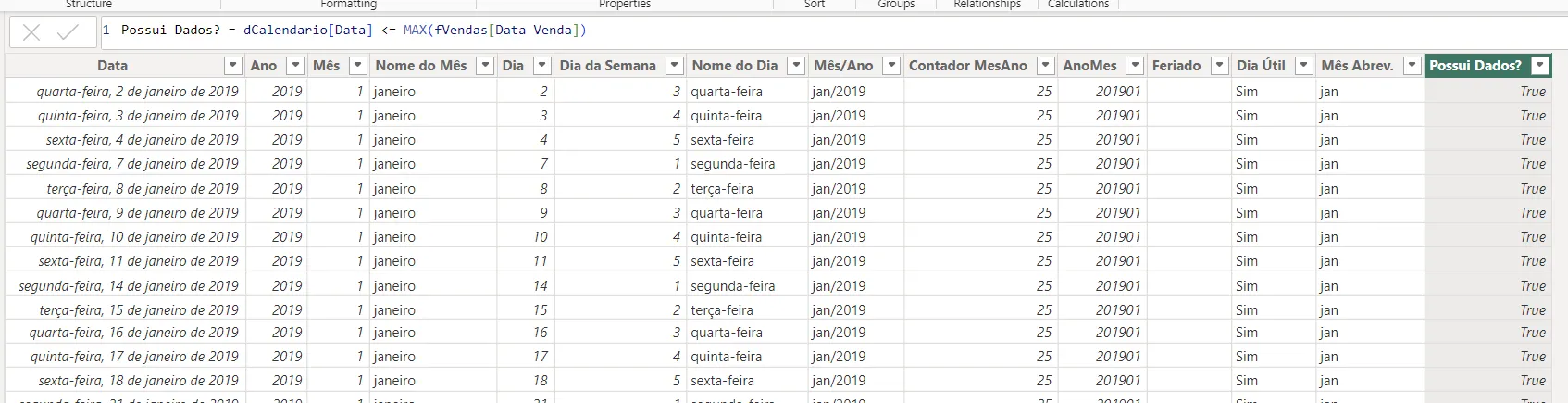Open the Possui Dados? filter dropdown

1539,66
